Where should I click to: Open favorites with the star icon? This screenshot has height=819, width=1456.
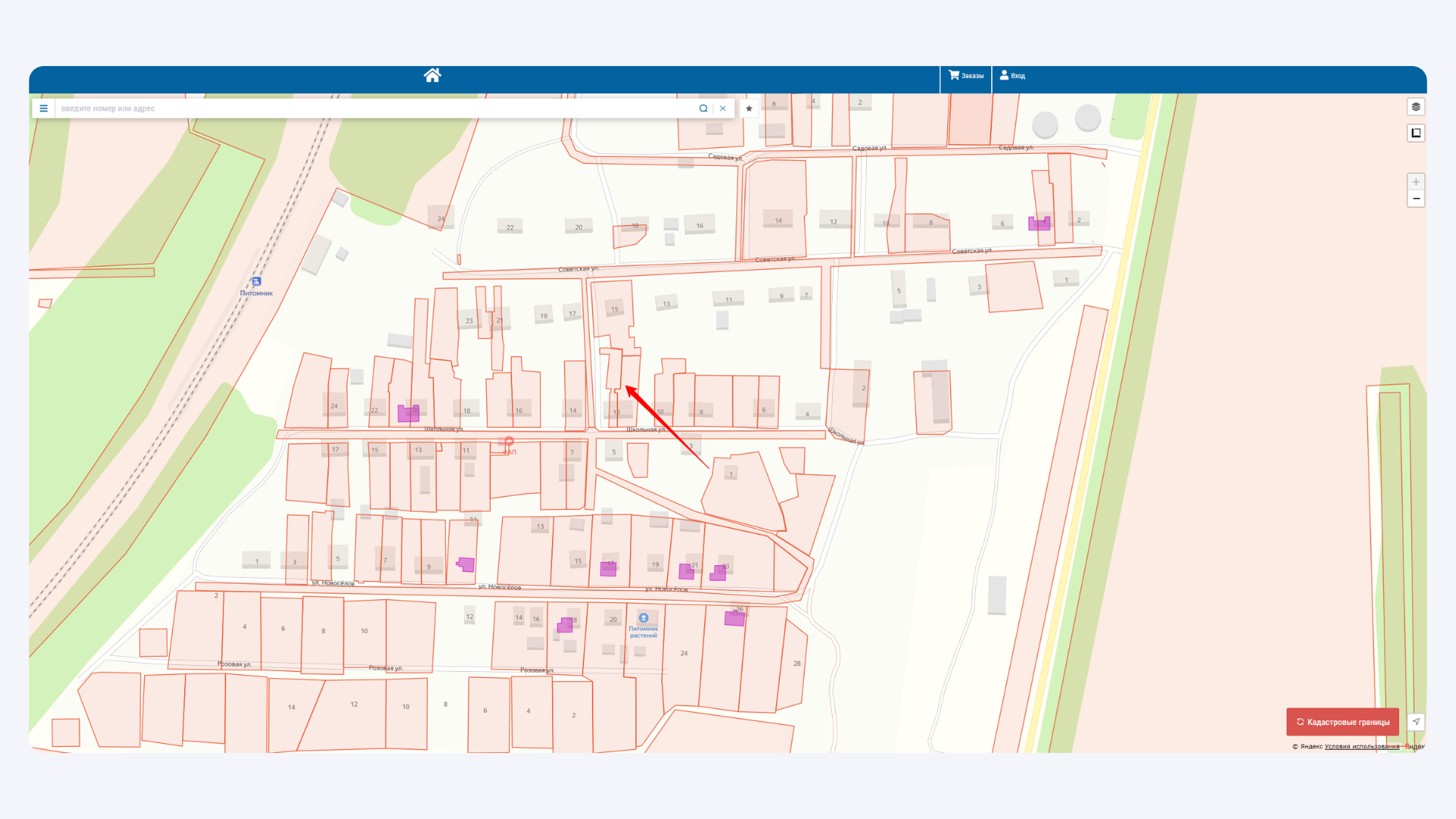tap(749, 108)
